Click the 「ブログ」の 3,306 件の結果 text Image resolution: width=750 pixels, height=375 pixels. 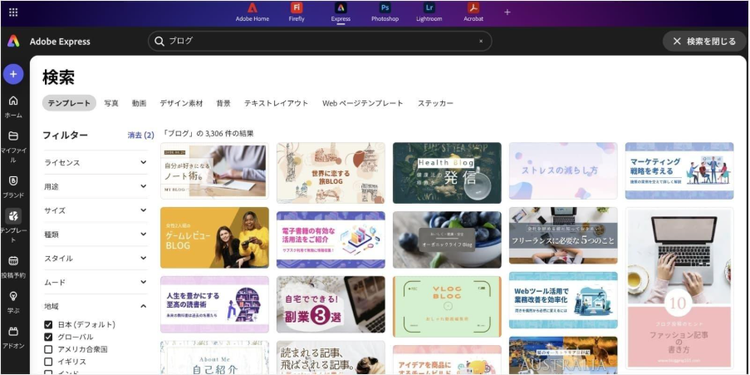pyautogui.click(x=208, y=133)
